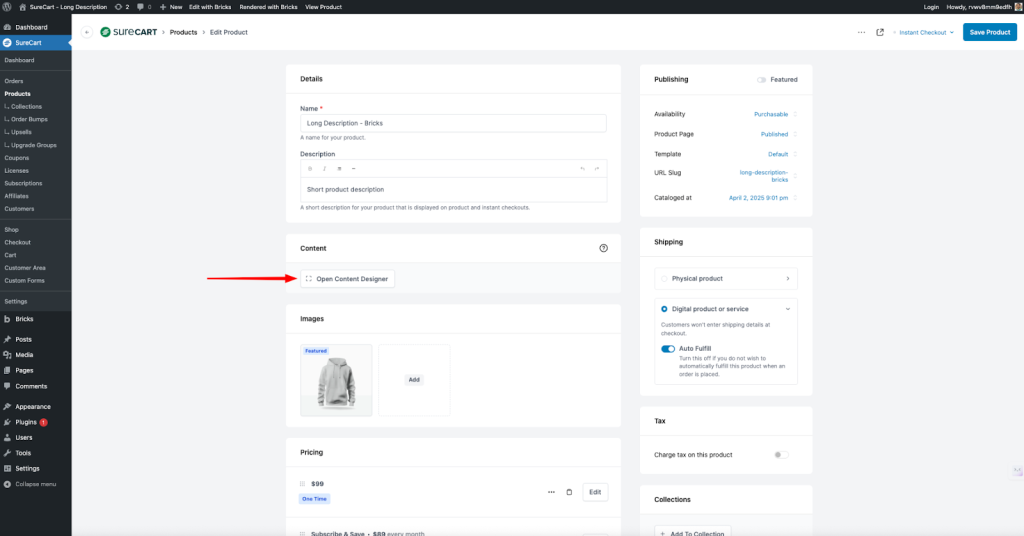Click the undo icon in Description editor

[x=582, y=168]
